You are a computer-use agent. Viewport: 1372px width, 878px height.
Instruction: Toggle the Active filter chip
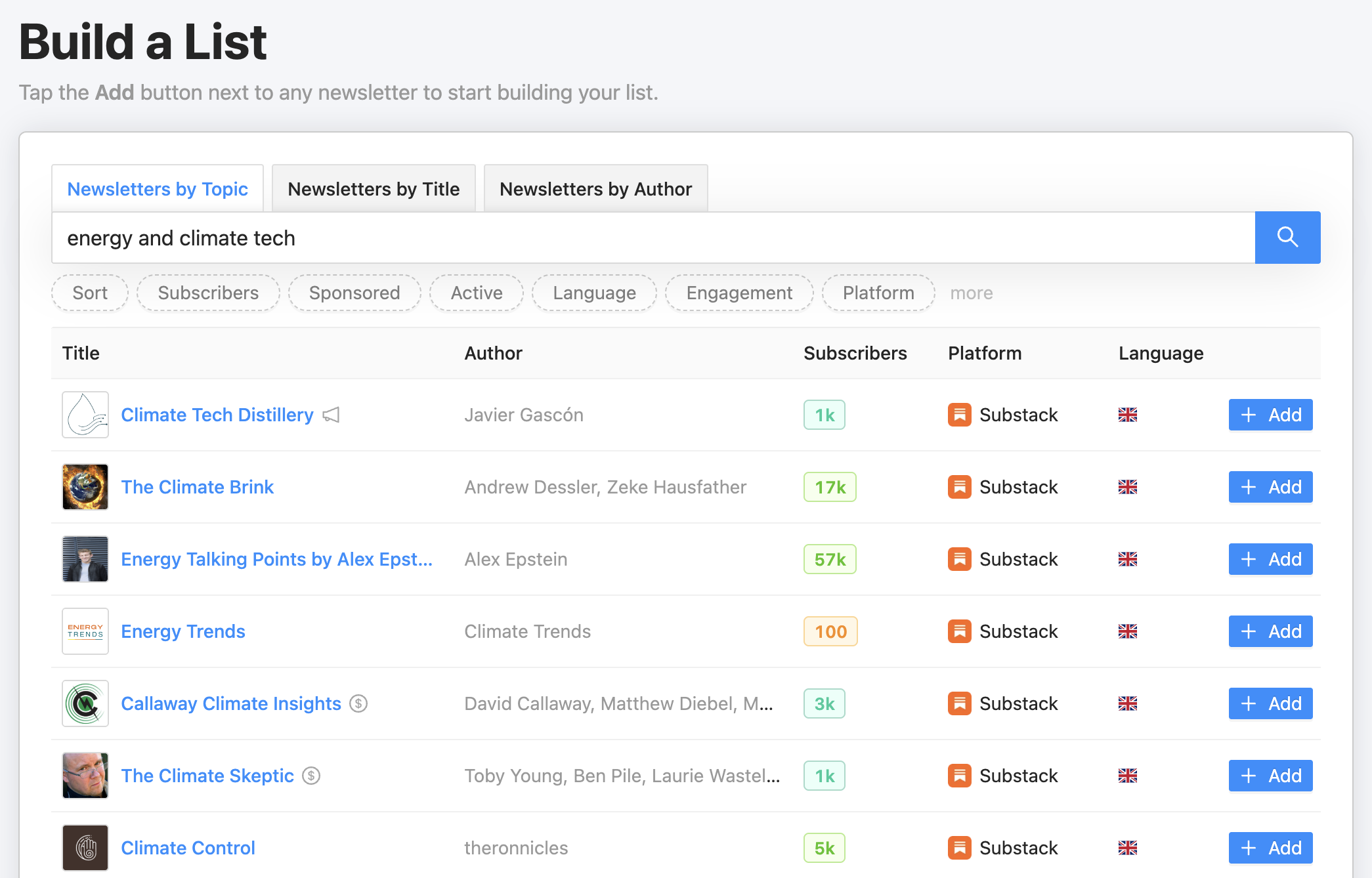[x=477, y=293]
